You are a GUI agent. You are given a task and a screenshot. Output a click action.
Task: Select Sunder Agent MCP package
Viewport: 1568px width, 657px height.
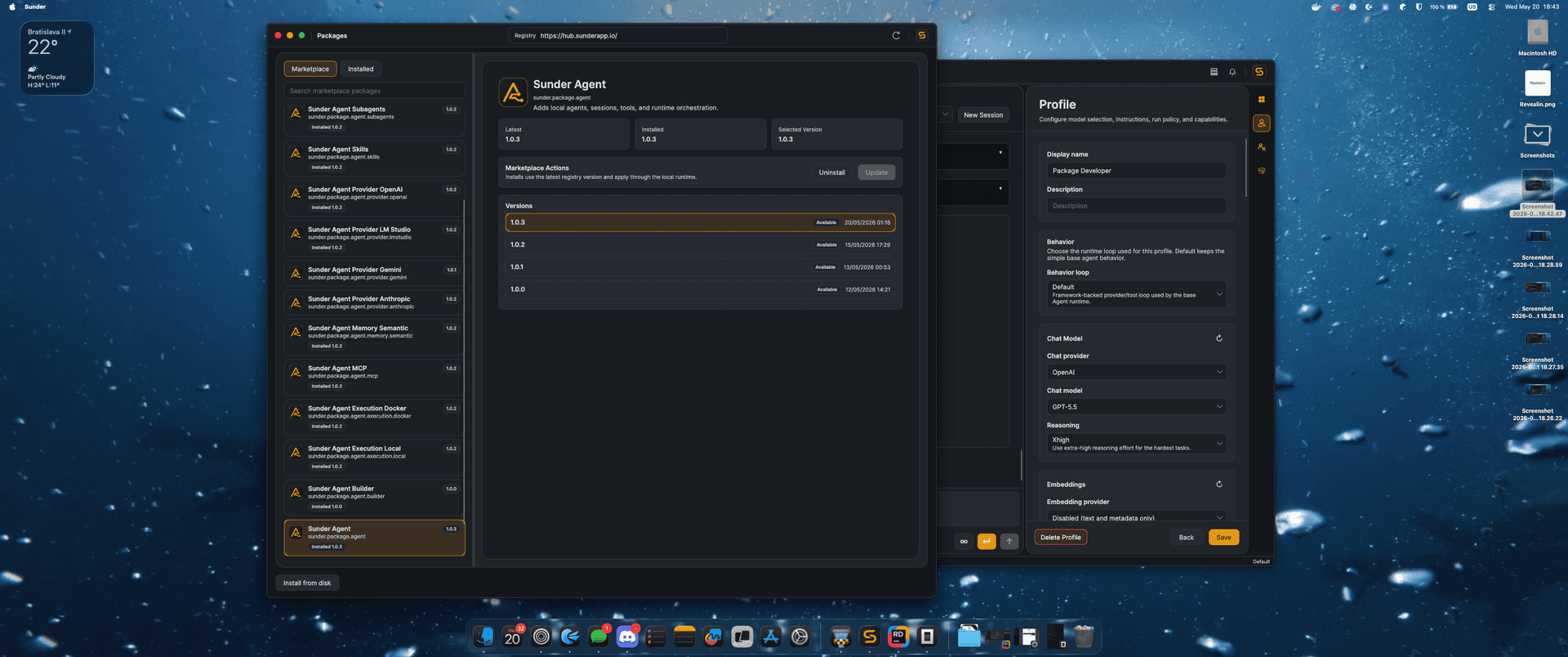(374, 377)
